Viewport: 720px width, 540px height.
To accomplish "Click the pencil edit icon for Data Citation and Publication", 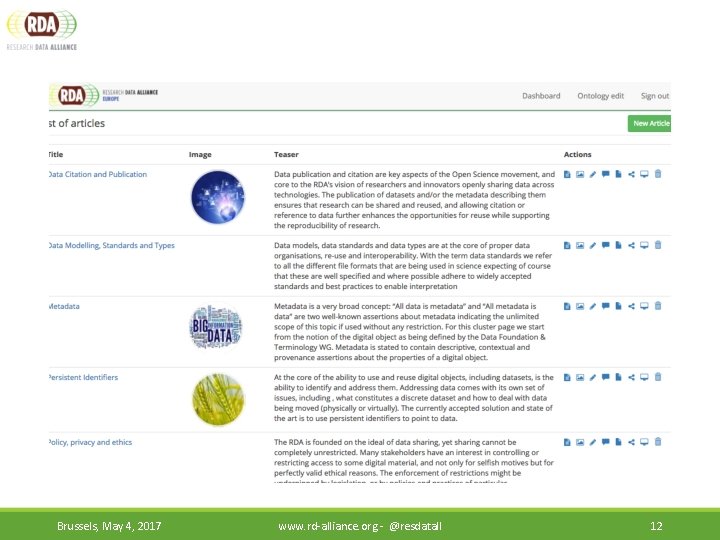I will pyautogui.click(x=593, y=174).
